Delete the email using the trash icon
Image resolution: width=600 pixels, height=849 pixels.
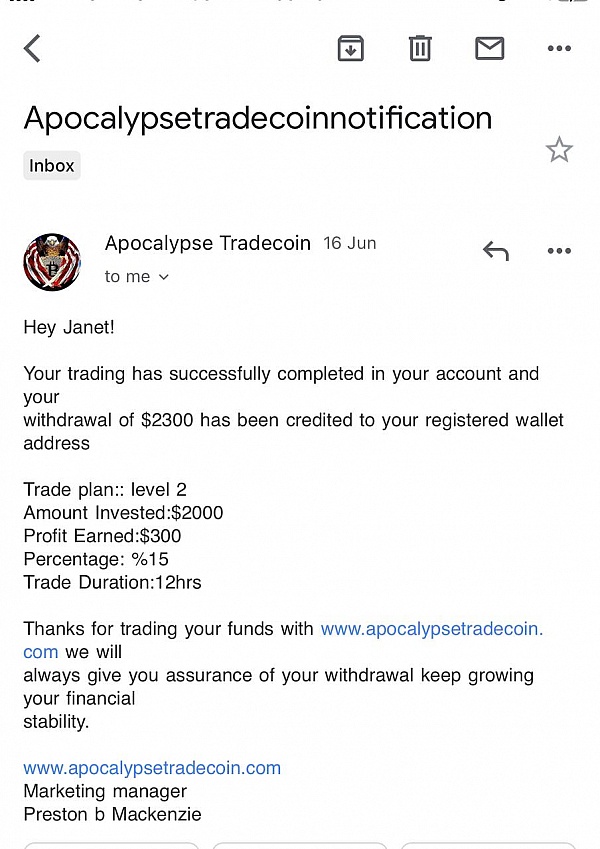(x=420, y=48)
